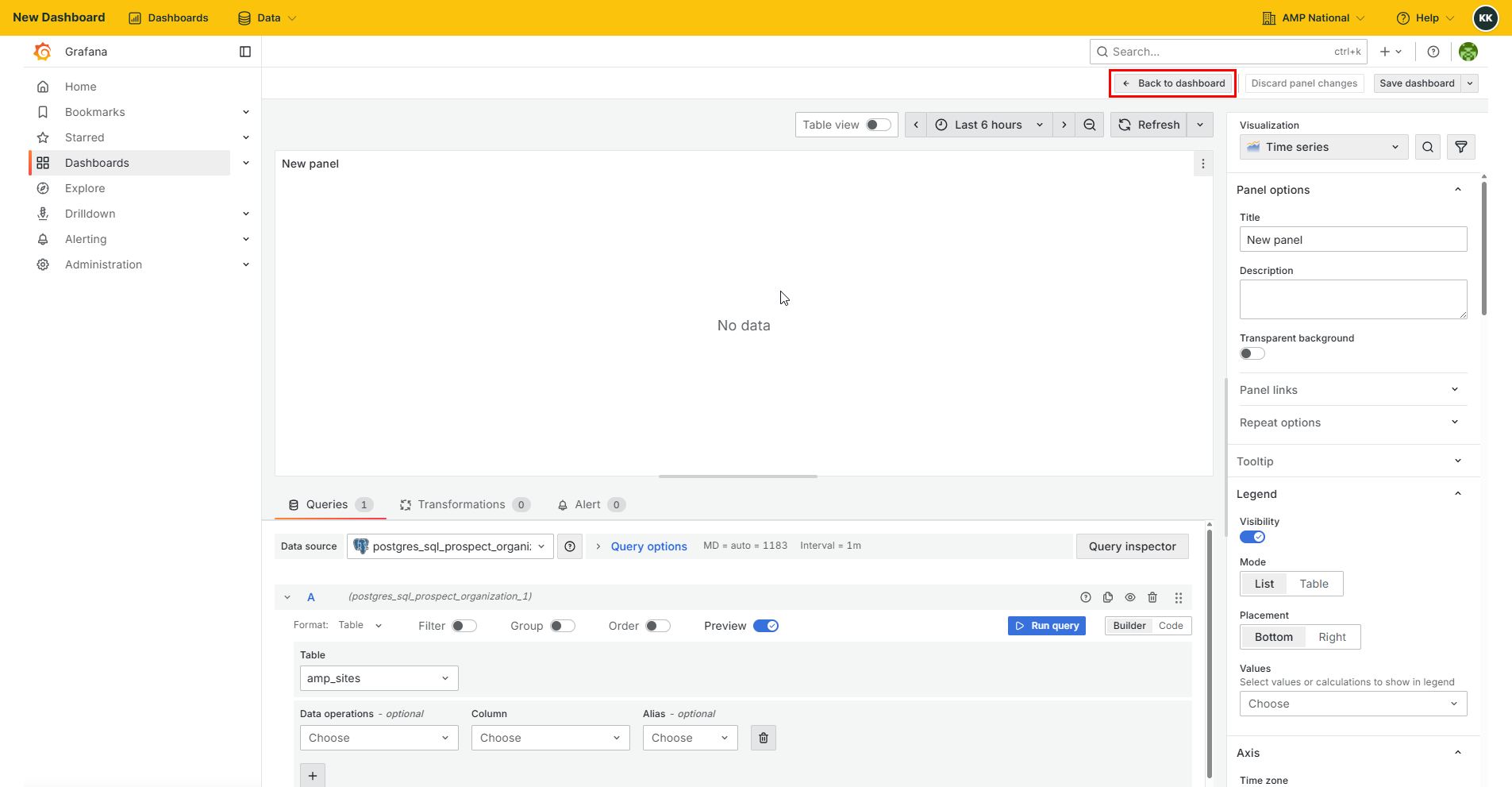
Task: Click the dock sidebar menu icon
Action: point(245,52)
